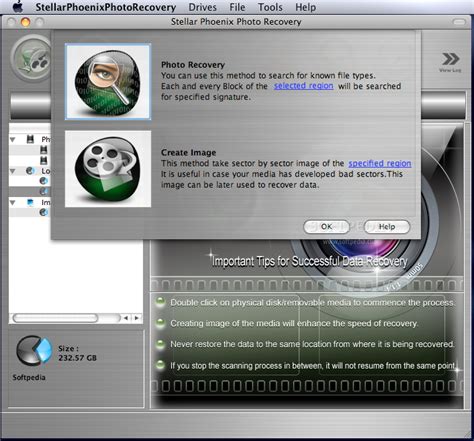Click the toolbar toggle pill in title bar
The image size is (474, 441).
(x=459, y=22)
